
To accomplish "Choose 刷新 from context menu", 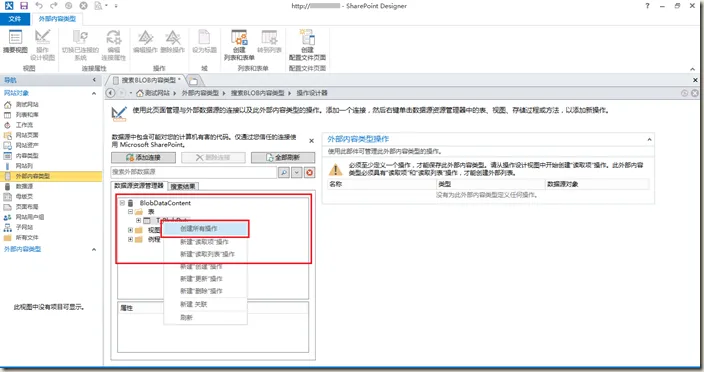I will (205, 317).
